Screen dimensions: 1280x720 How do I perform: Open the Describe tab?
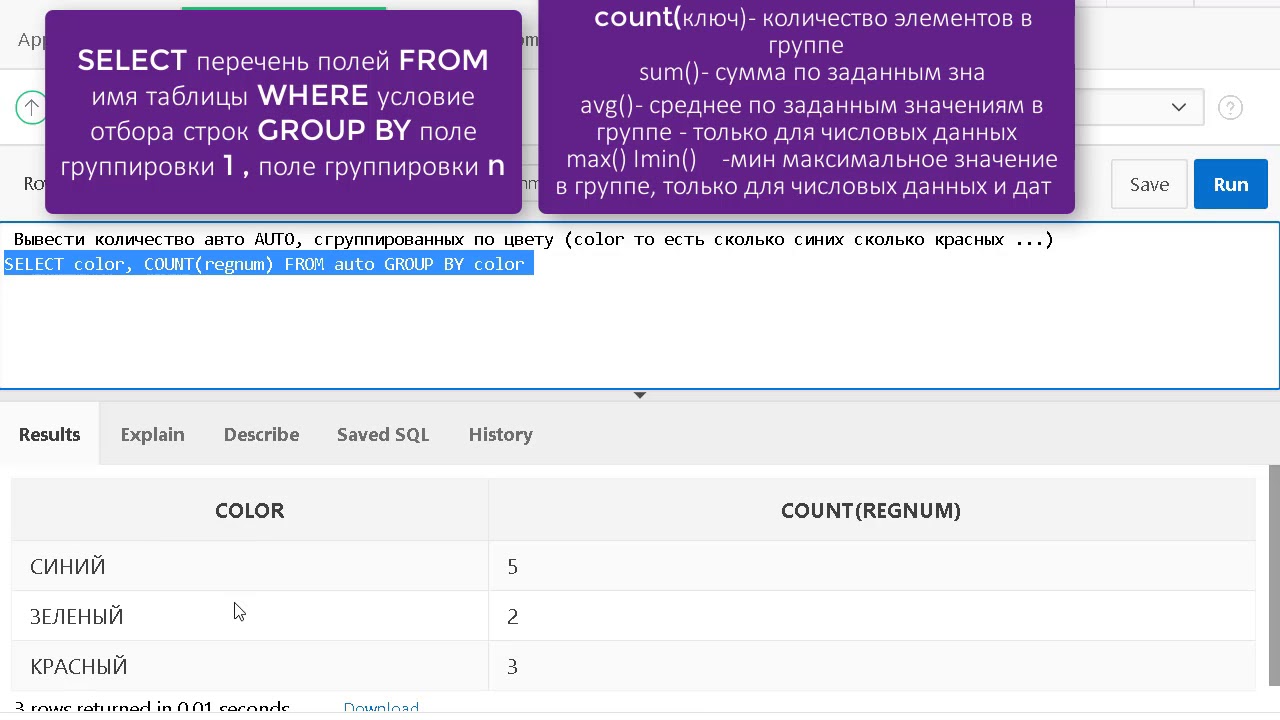(261, 434)
